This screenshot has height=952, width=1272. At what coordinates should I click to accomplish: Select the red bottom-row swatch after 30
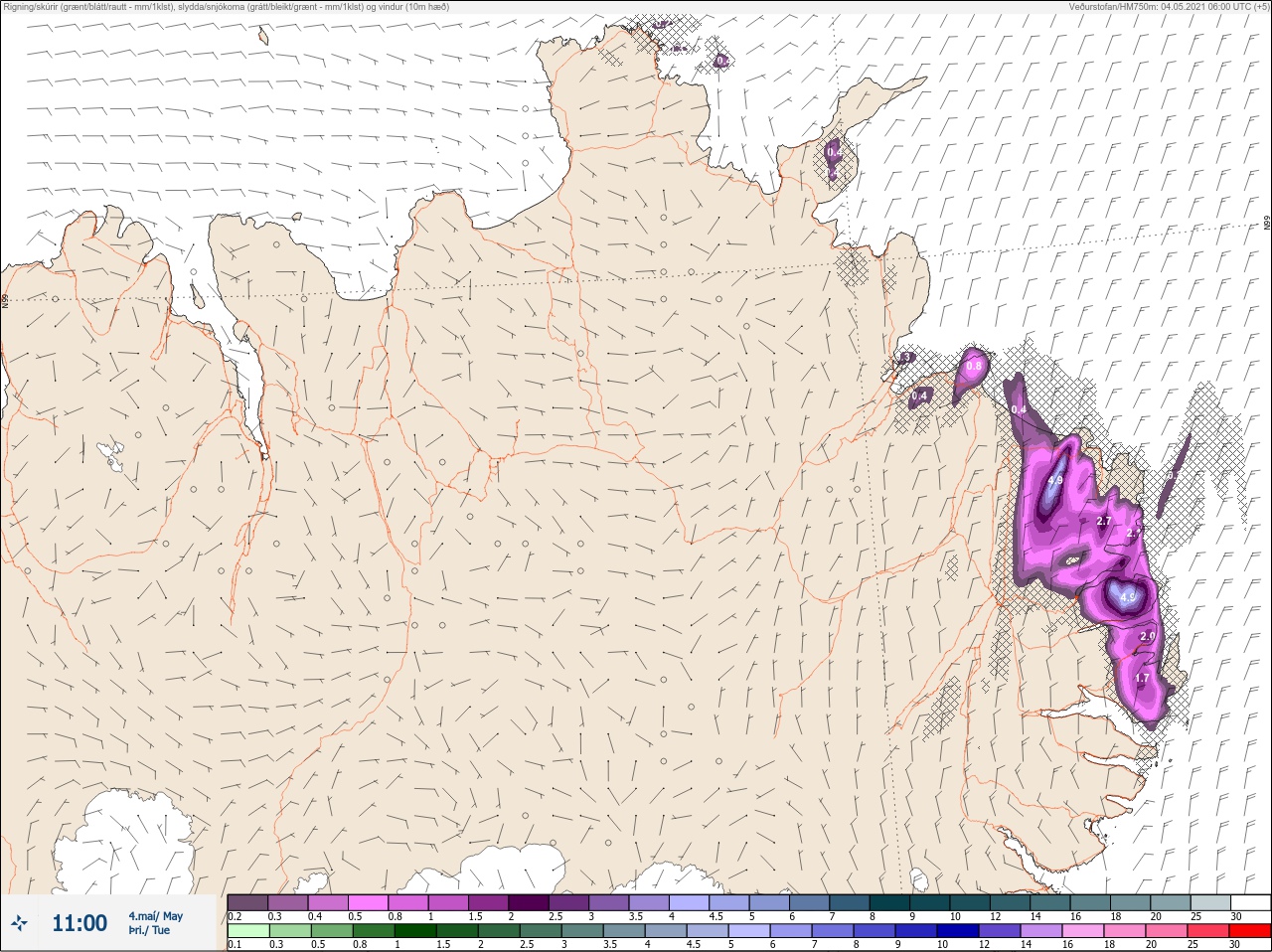tap(1250, 931)
